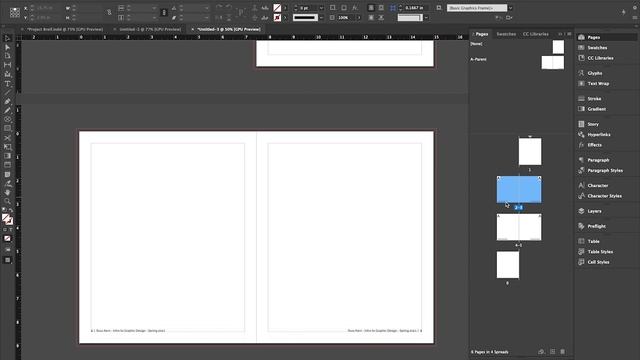
Task: Click the reference point grid icon
Action: (x=15, y=13)
